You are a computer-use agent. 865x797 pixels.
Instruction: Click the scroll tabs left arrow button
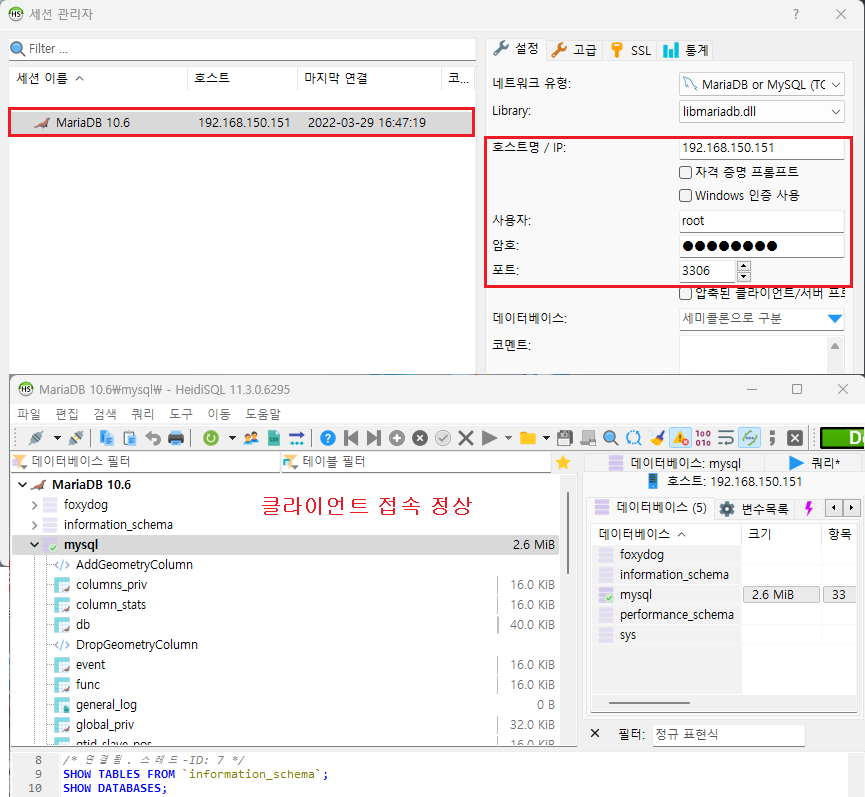point(834,508)
